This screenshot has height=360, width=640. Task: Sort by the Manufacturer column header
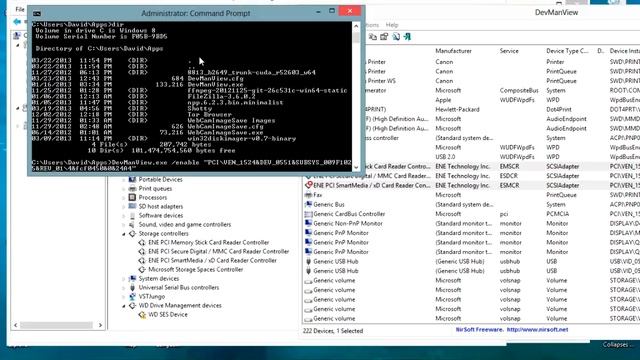[x=453, y=51]
